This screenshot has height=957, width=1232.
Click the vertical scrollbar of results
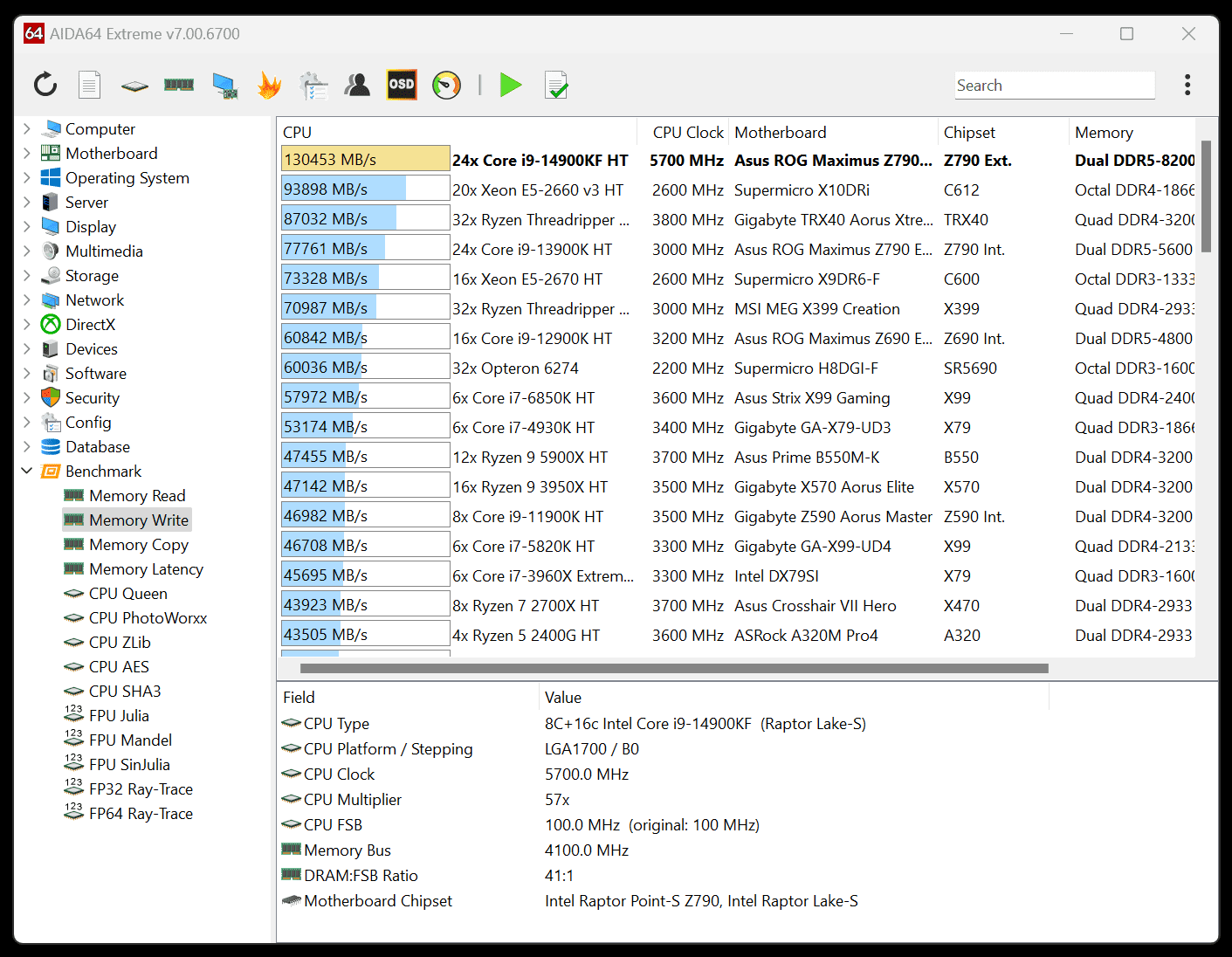pos(1207,196)
